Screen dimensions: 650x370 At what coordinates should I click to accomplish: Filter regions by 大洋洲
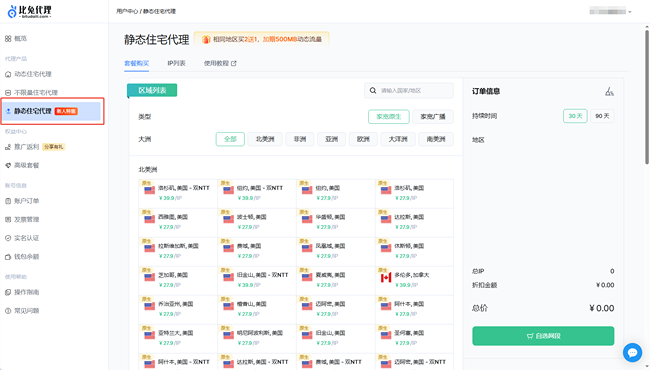[x=398, y=139]
